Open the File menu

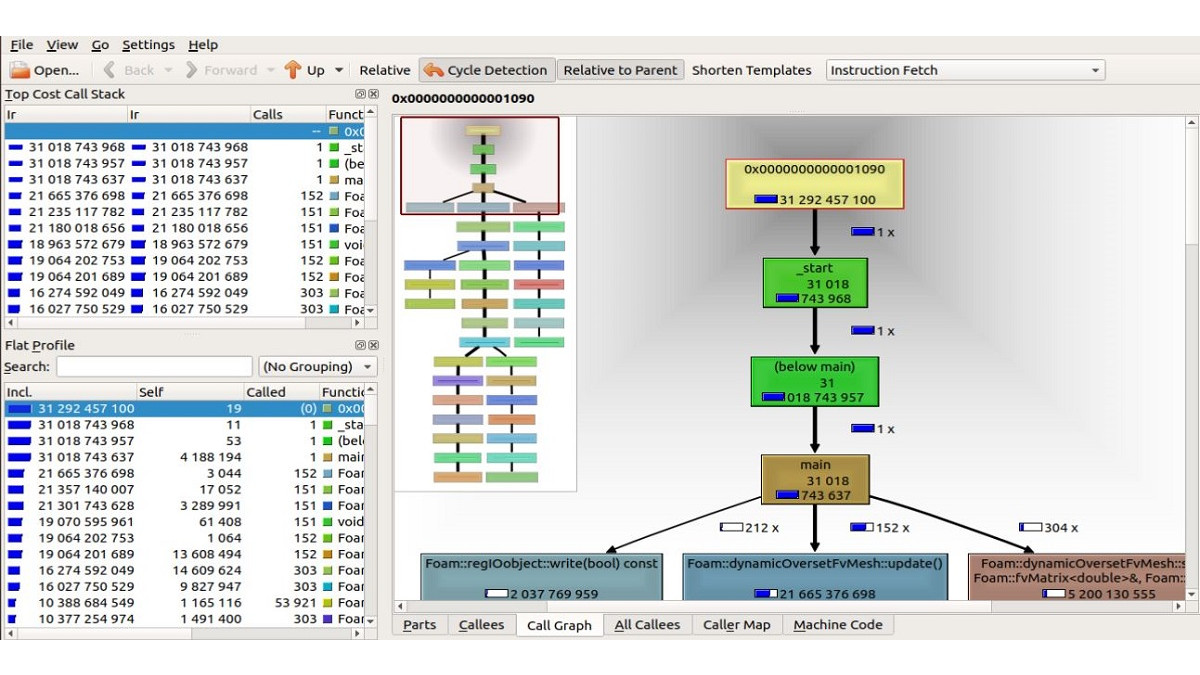22,45
